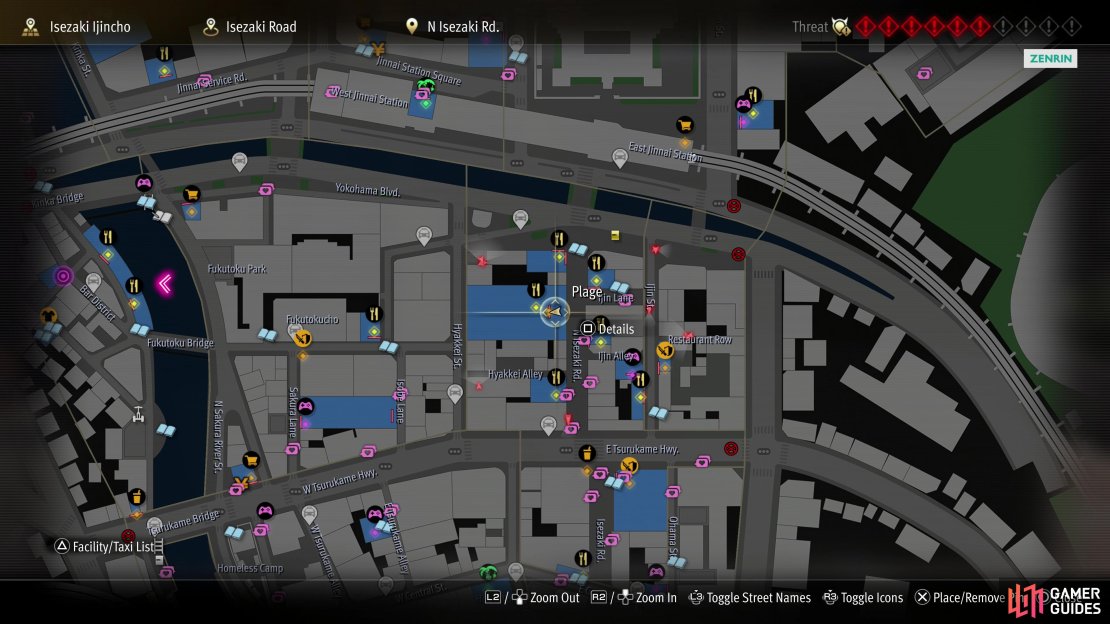
Task: Click the Zoom Out control
Action: click(532, 598)
